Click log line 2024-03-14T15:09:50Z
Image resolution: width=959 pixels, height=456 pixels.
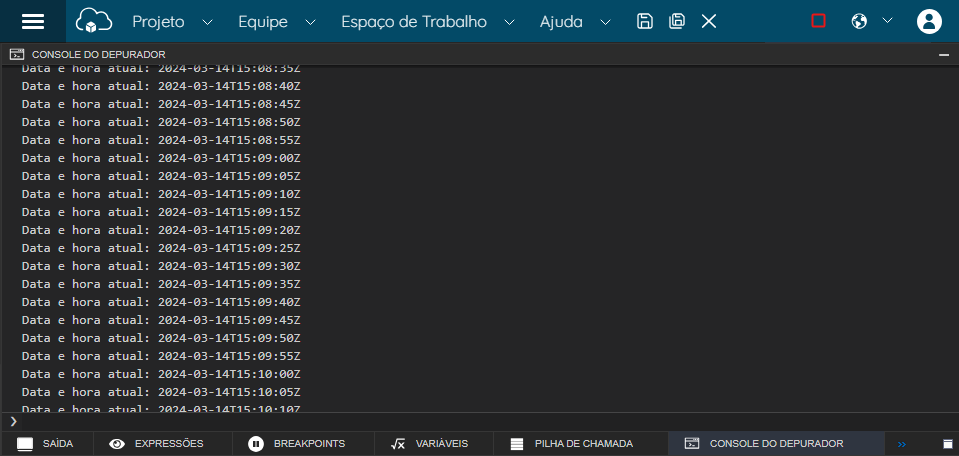[x=161, y=338]
